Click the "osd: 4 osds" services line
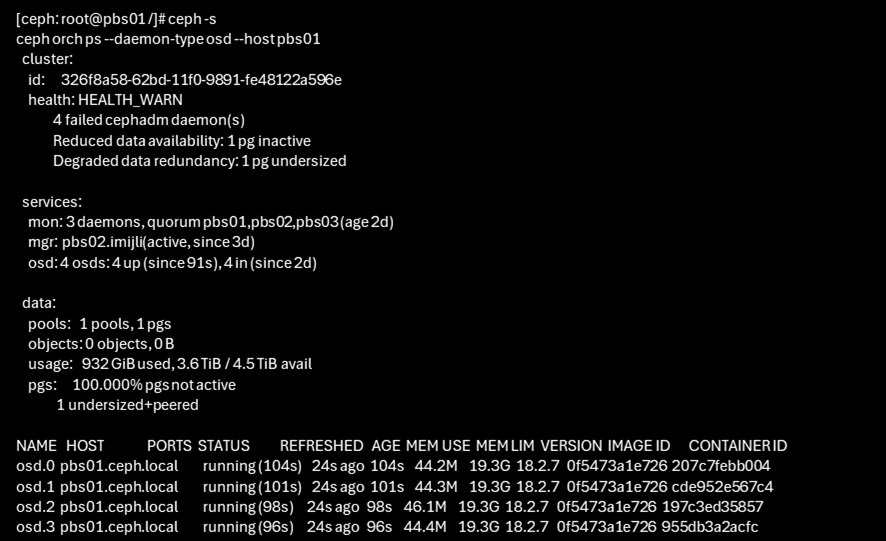The image size is (886, 541). coord(170,262)
